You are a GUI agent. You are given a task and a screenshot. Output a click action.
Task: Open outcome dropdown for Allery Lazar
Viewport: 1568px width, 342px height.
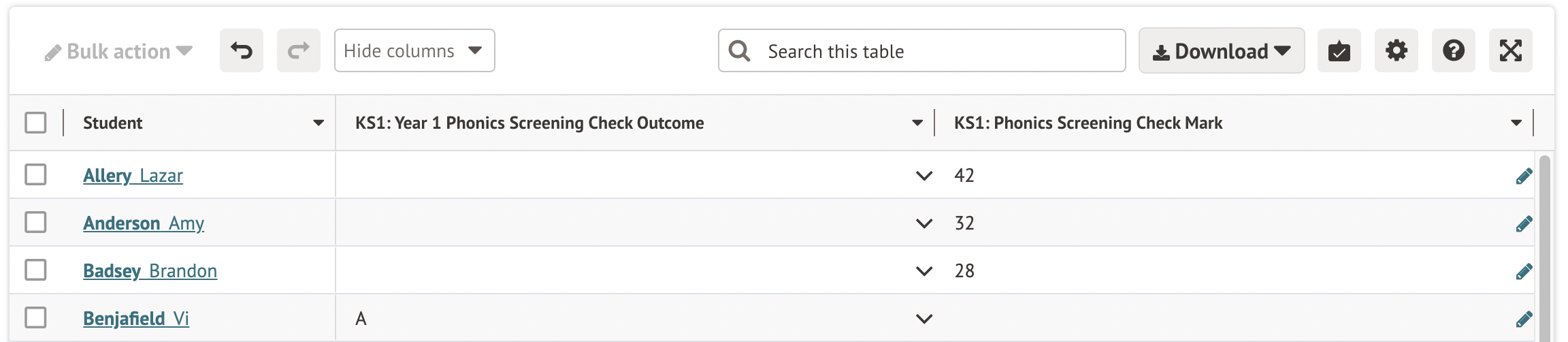[924, 176]
